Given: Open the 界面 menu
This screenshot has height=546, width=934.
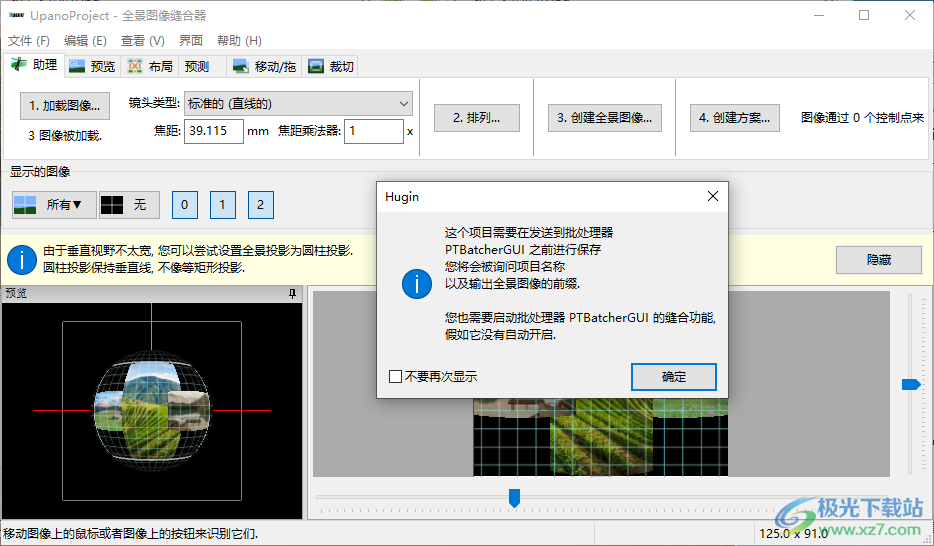Looking at the screenshot, I should 191,40.
